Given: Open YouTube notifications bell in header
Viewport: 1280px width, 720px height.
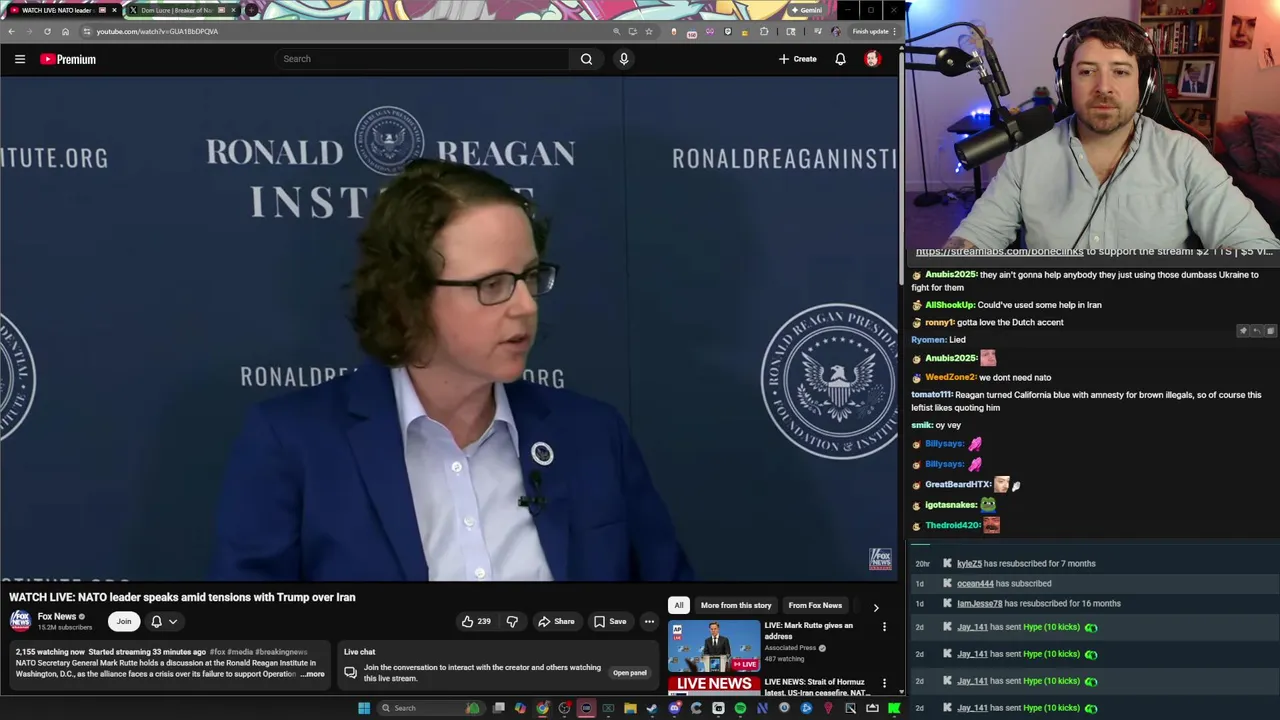Looking at the screenshot, I should 840,59.
